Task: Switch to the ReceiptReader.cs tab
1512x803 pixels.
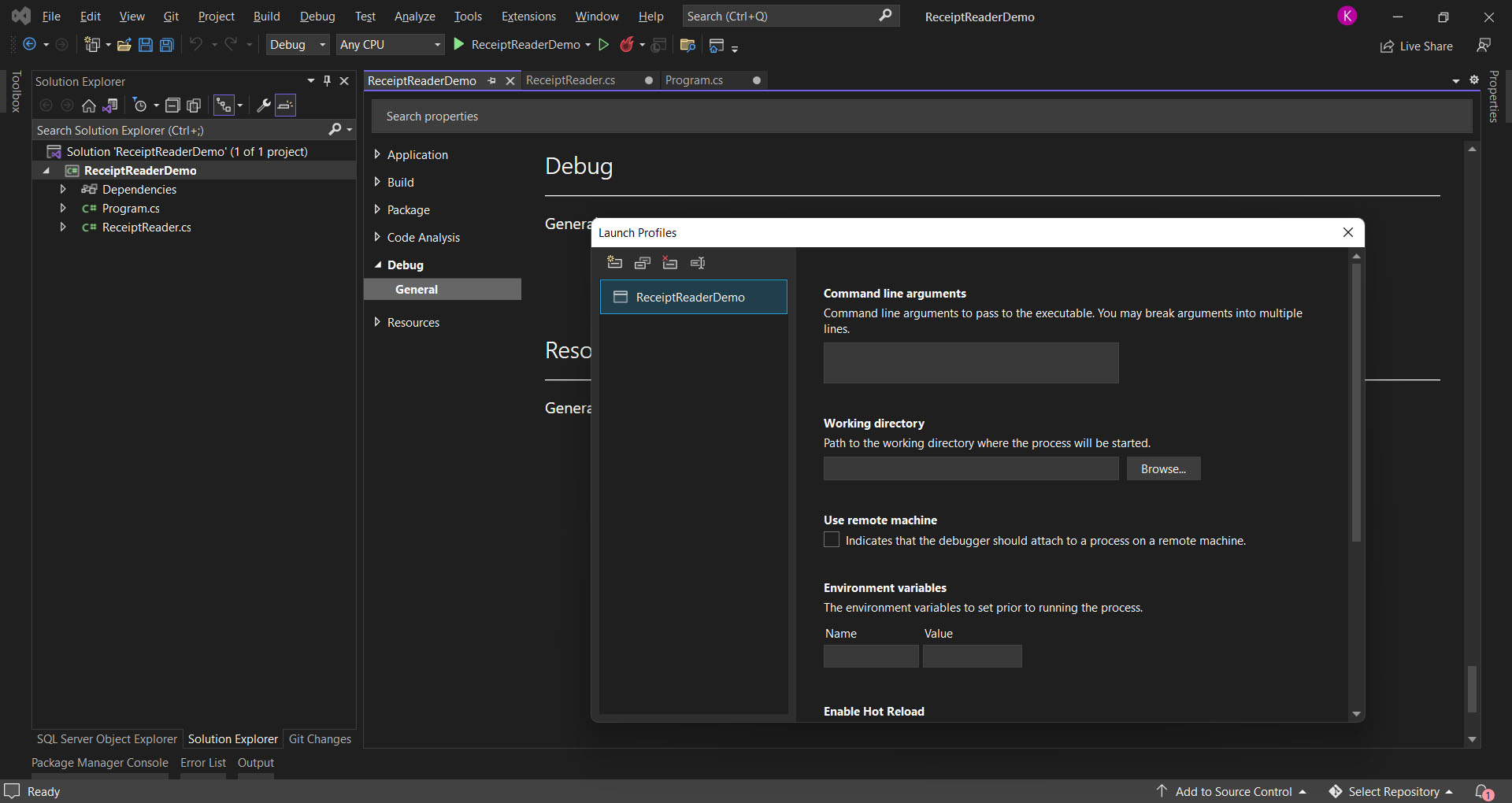Action: pos(571,80)
